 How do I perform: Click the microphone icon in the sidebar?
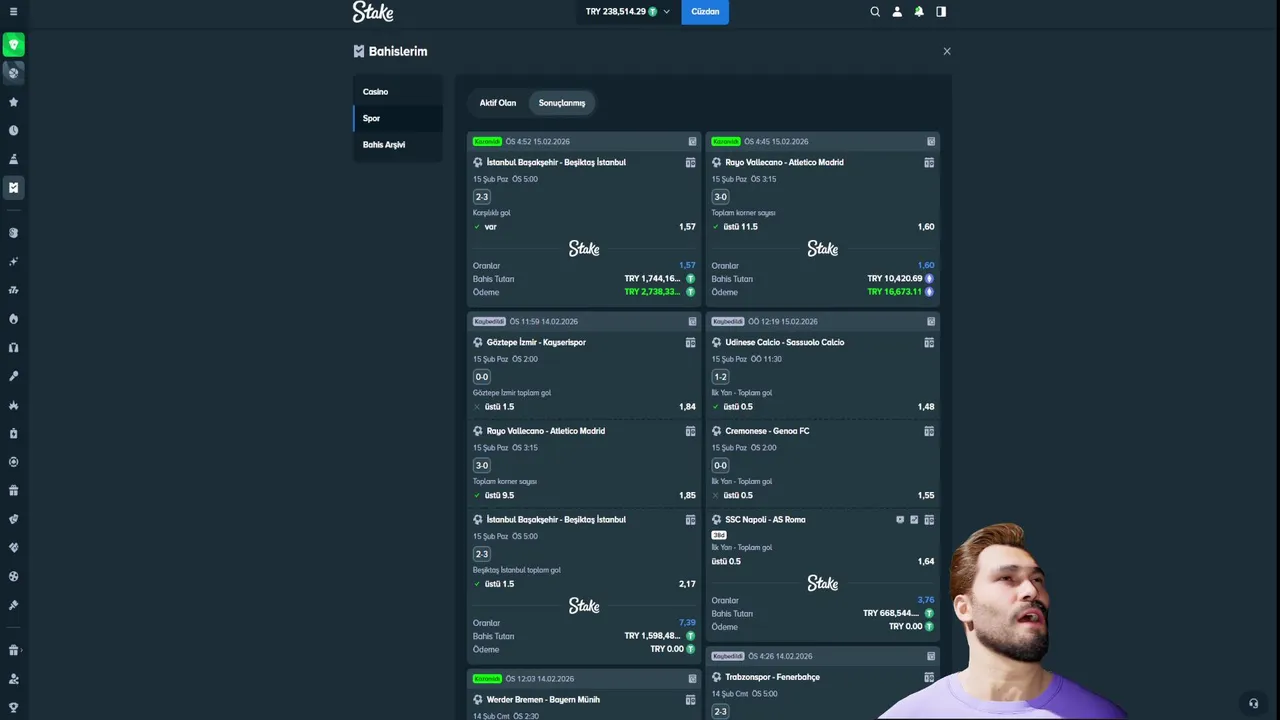13,376
